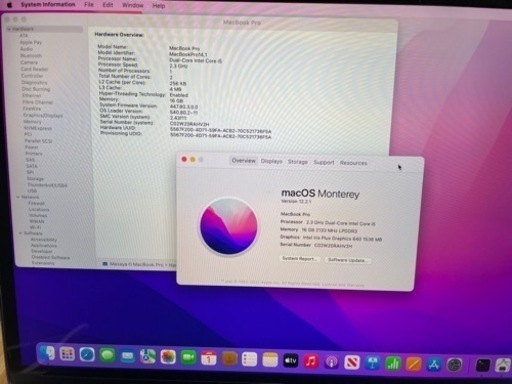Click the Software Update button
Viewport: 512px width, 384px height.
[x=348, y=260]
